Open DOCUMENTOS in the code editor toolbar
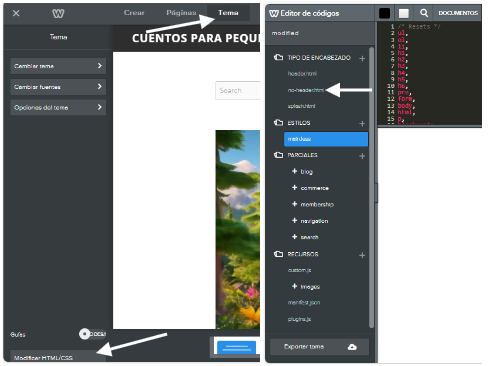This screenshot has width=488, height=366. [x=458, y=13]
